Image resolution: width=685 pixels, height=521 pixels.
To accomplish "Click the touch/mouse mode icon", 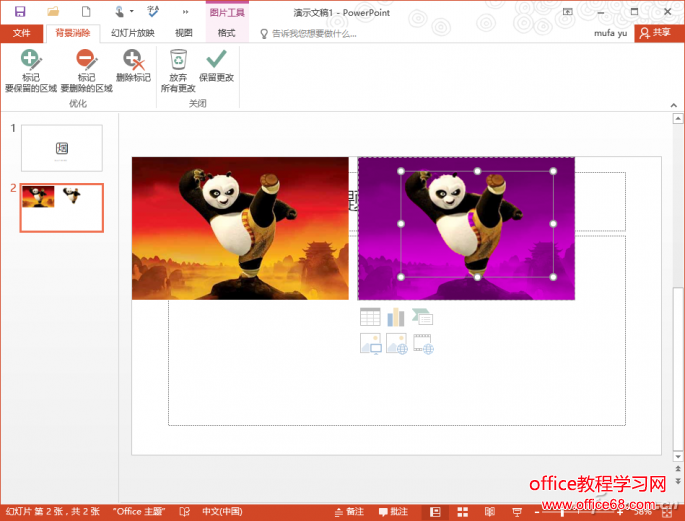I will pyautogui.click(x=119, y=12).
